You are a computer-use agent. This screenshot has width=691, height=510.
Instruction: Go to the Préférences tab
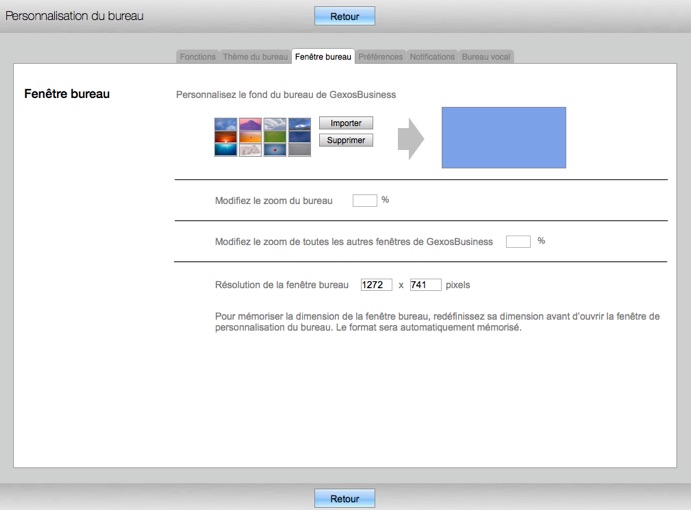tap(380, 57)
